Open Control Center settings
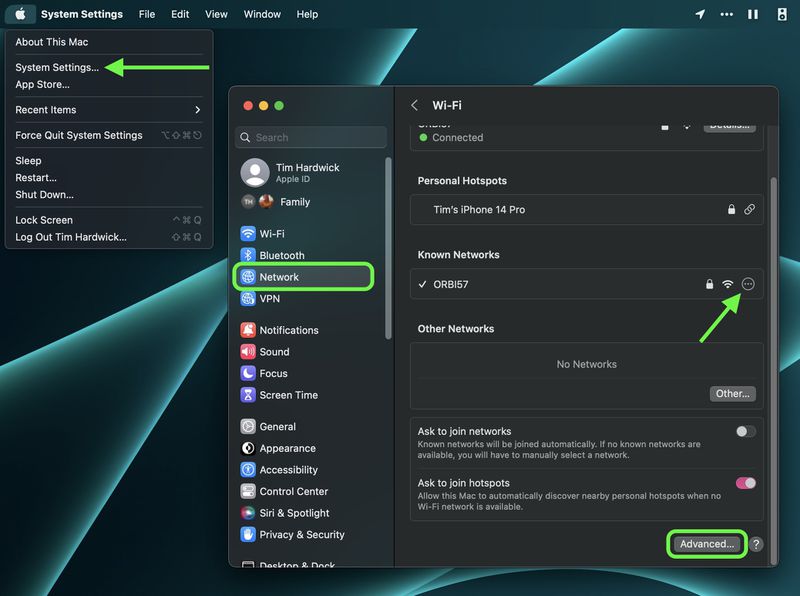The width and height of the screenshot is (800, 596). [x=290, y=491]
